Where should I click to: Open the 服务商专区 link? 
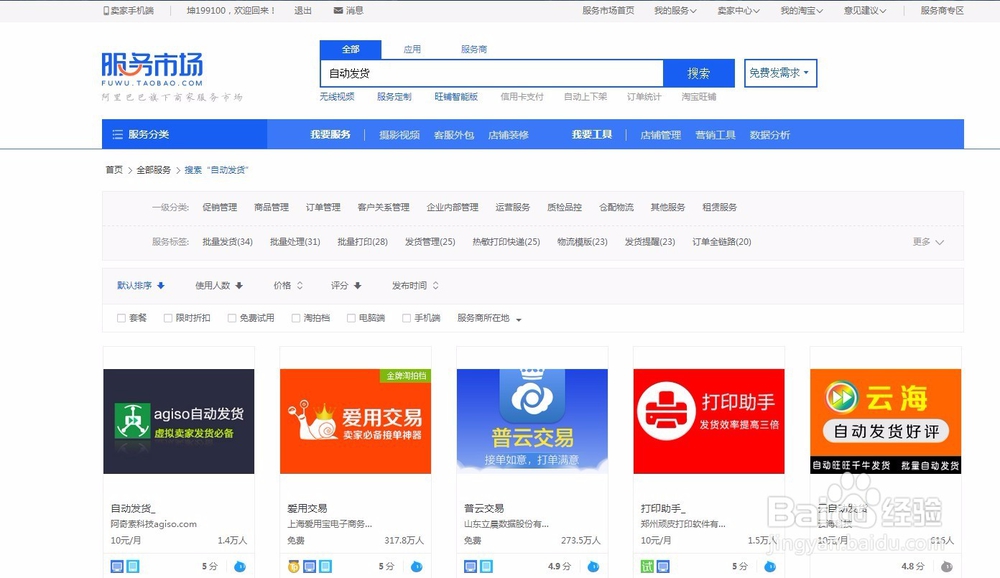point(942,10)
